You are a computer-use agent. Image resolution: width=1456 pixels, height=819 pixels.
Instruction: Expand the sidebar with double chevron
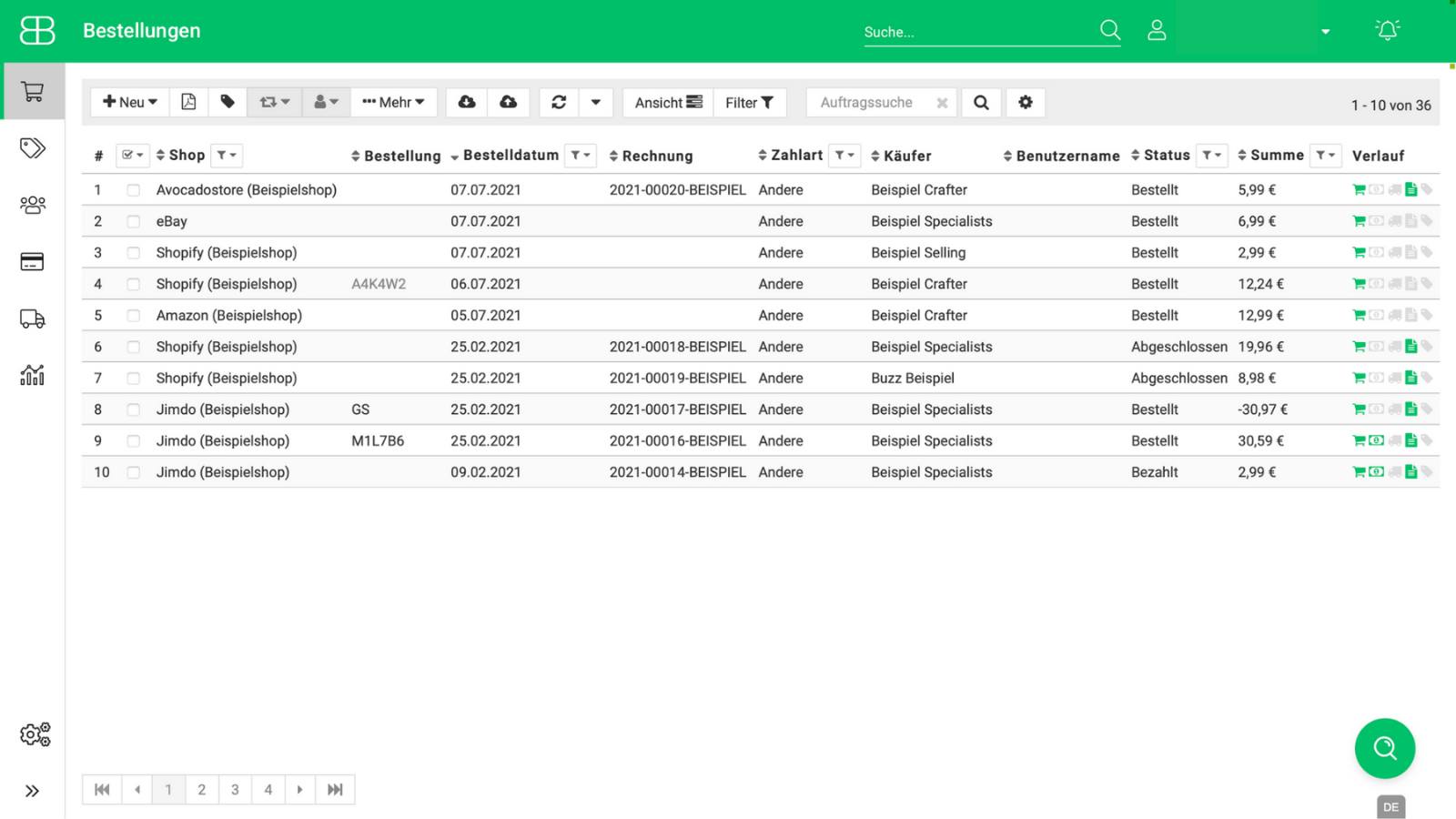33,791
